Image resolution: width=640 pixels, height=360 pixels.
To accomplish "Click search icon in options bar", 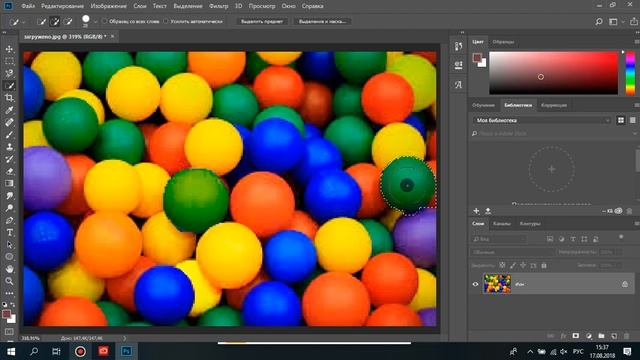I will tap(599, 22).
